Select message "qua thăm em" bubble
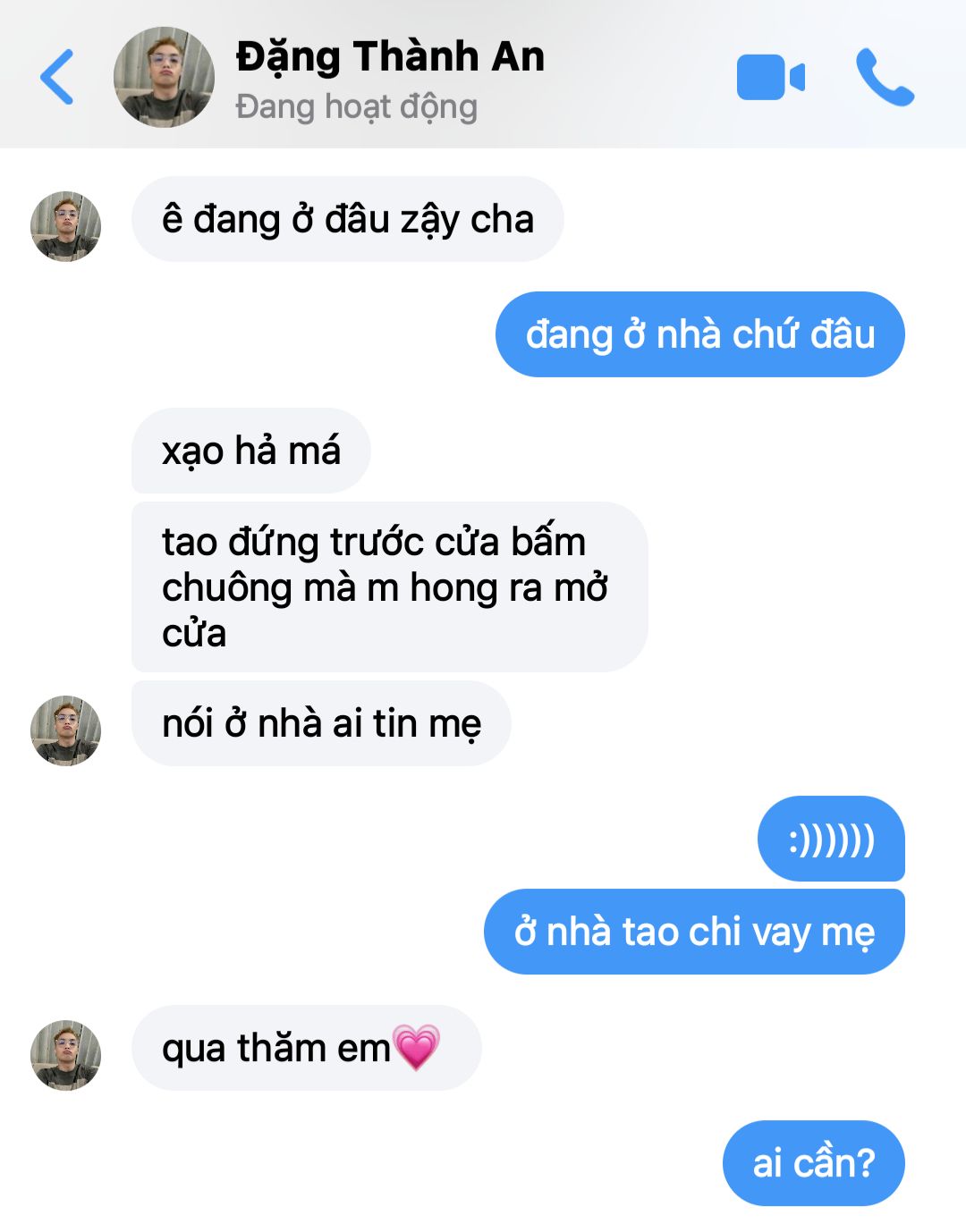 click(x=306, y=1048)
